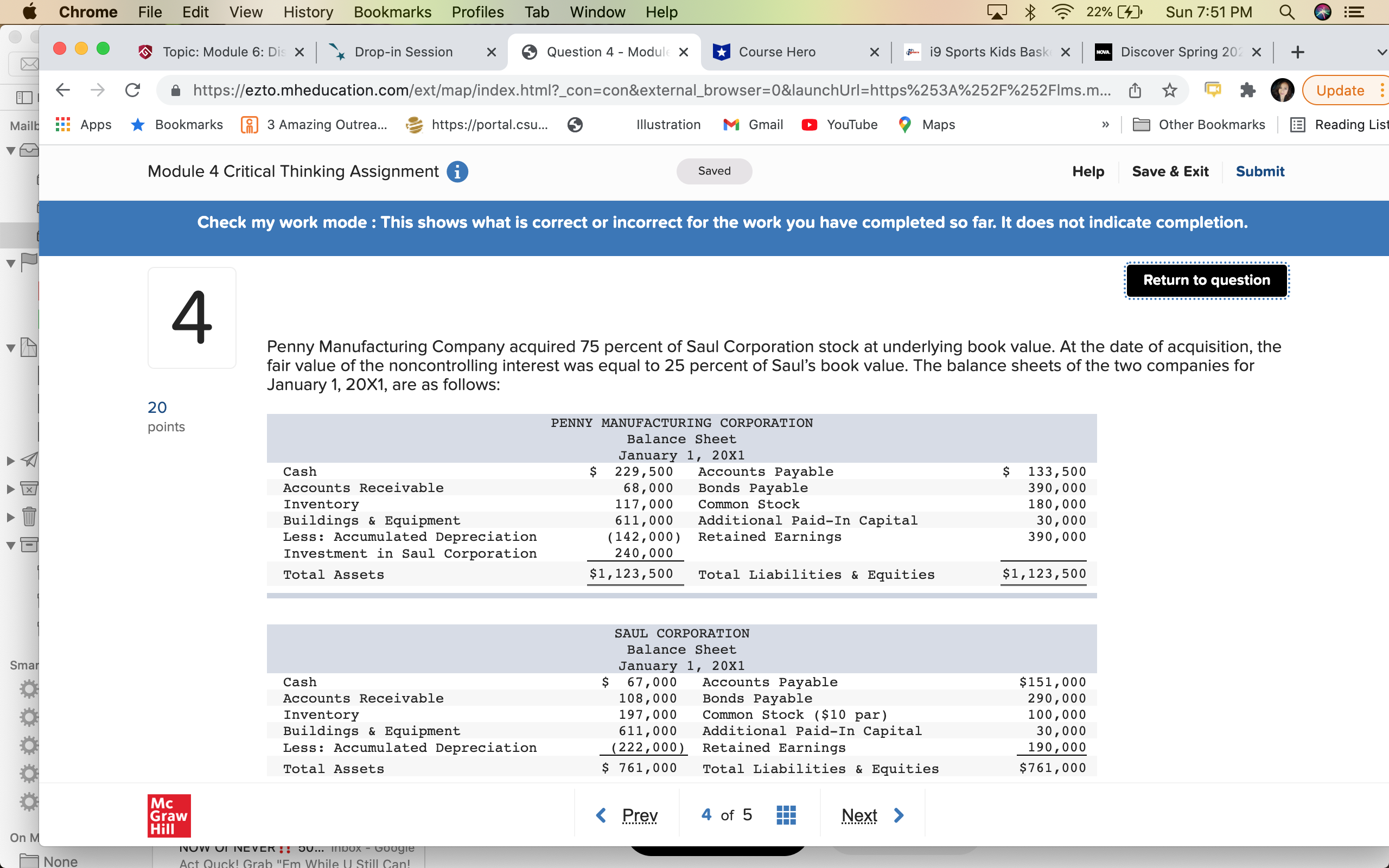Click Submit to turn in the assignment
The height and width of the screenshot is (868, 1389).
[x=1260, y=171]
